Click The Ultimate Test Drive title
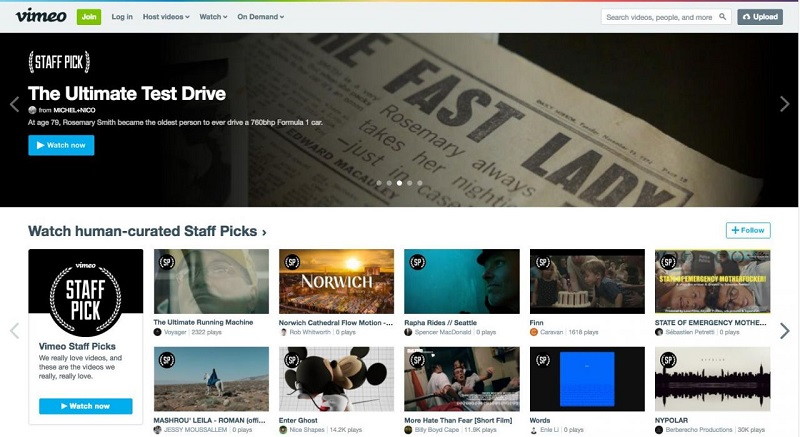This screenshot has width=800, height=437. (127, 93)
